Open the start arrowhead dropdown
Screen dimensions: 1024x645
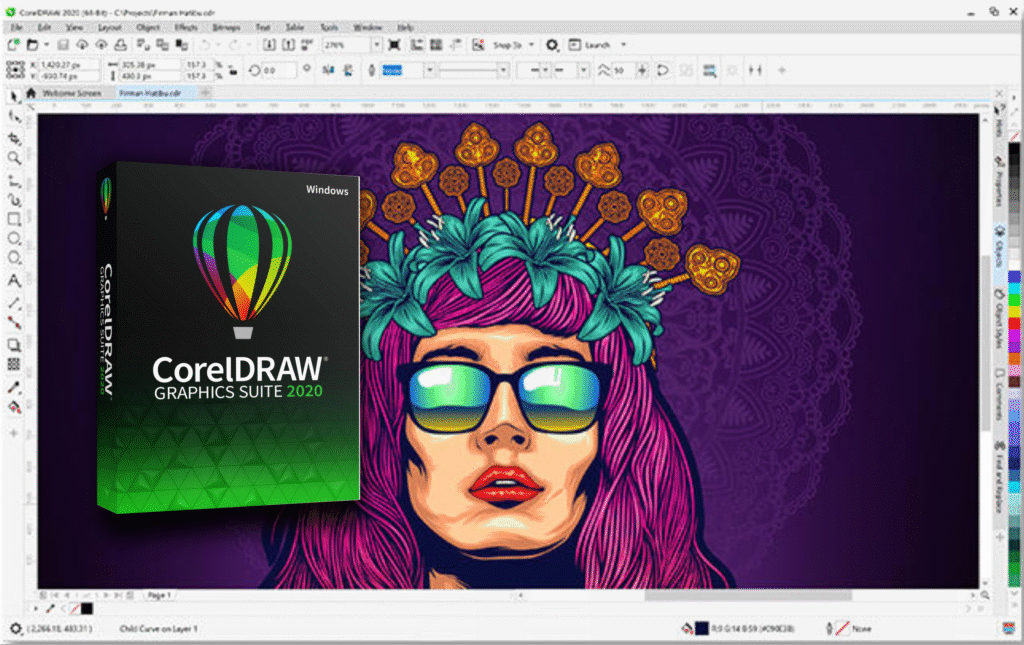pyautogui.click(x=545, y=70)
